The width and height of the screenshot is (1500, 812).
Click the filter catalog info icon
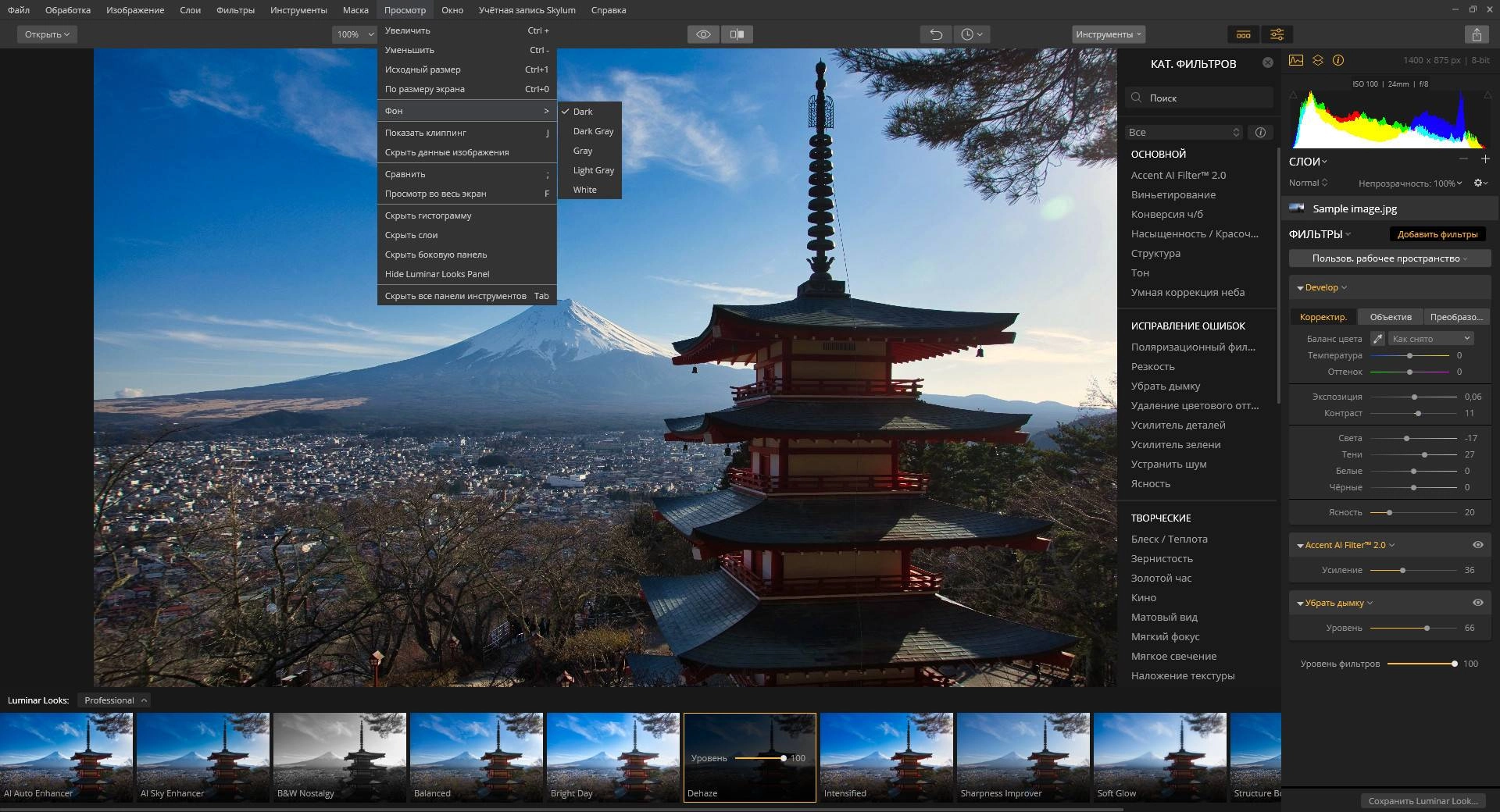(1260, 132)
